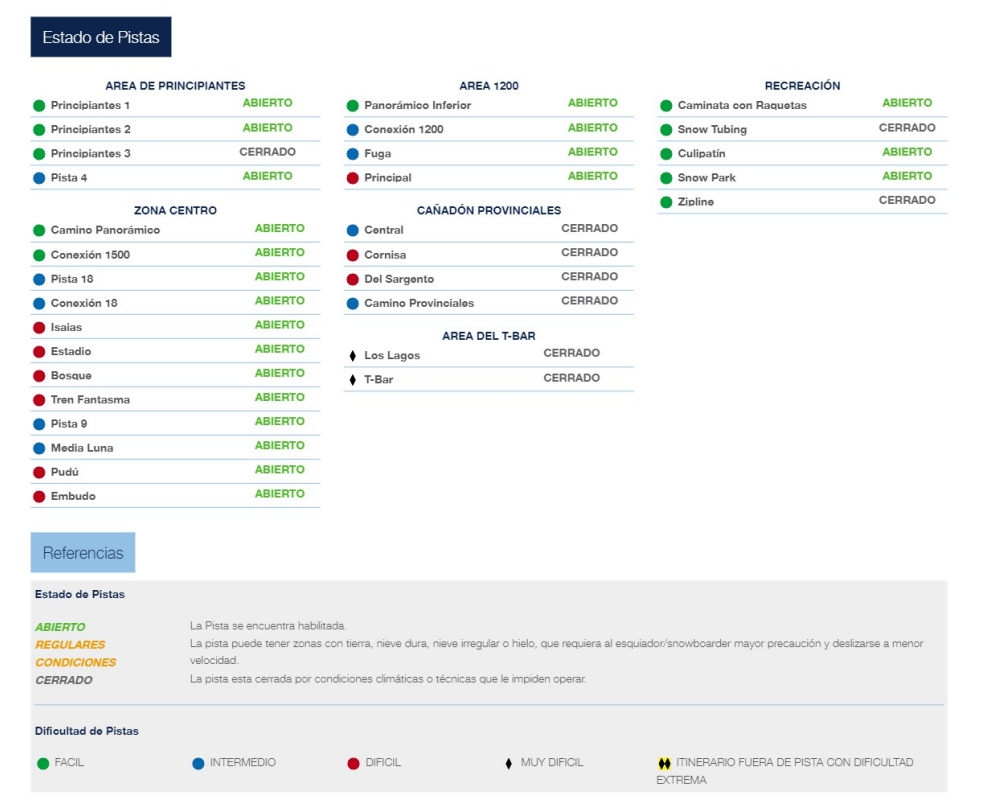Click the blue dot beside Media Luna
Screen dimensions: 982x805
39,449
